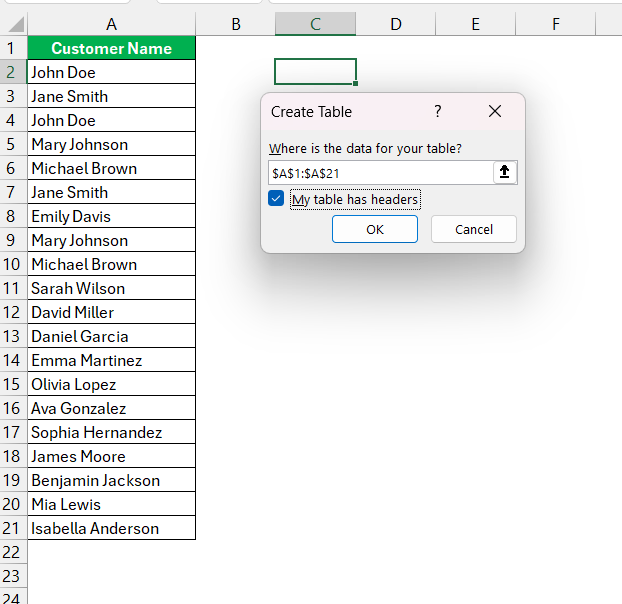Select the Sarah Wilson cell

[x=111, y=288]
